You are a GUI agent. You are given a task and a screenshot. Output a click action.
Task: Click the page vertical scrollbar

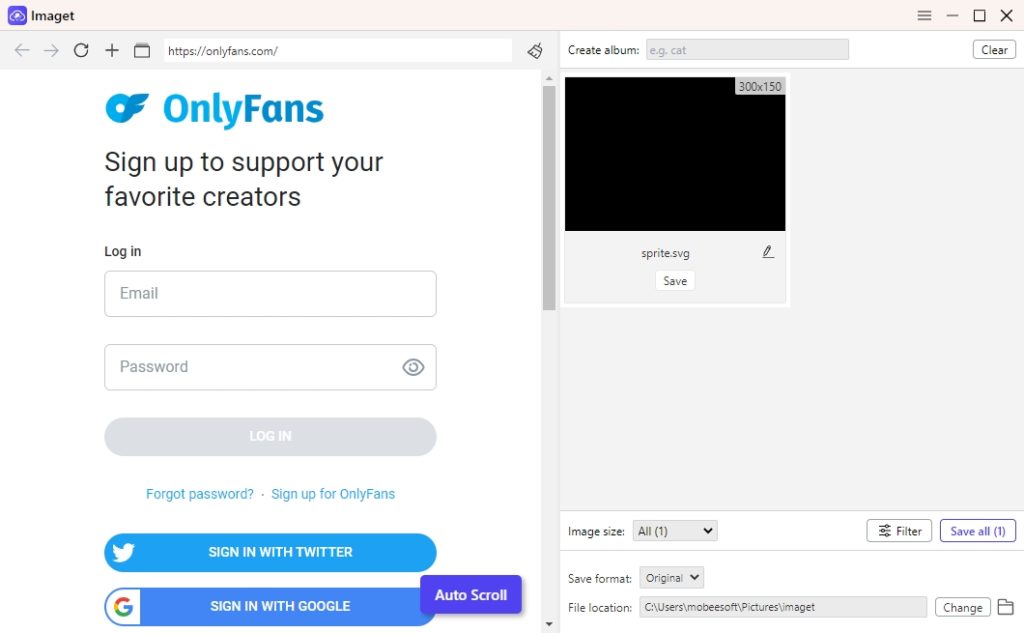tap(549, 200)
